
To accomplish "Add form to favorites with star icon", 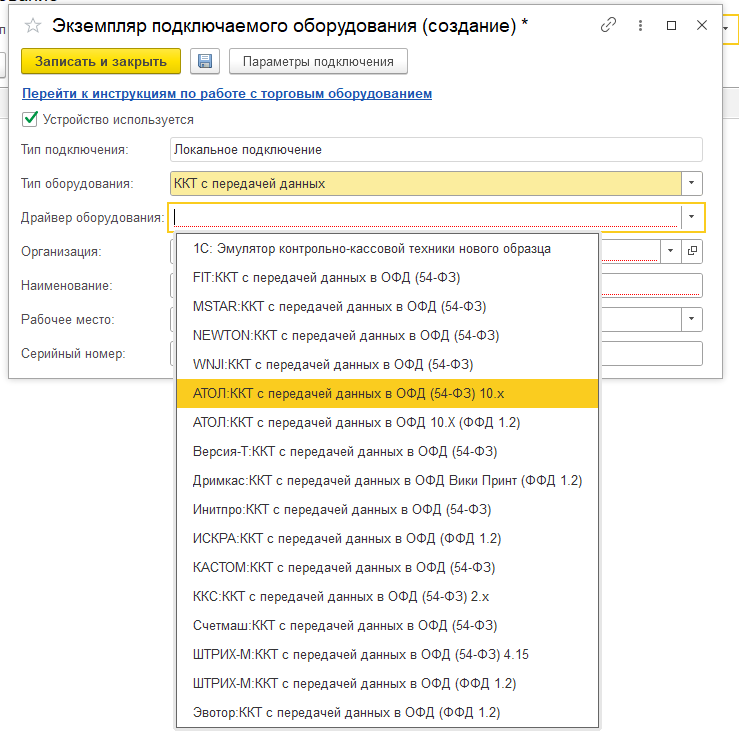I will click(x=33, y=25).
